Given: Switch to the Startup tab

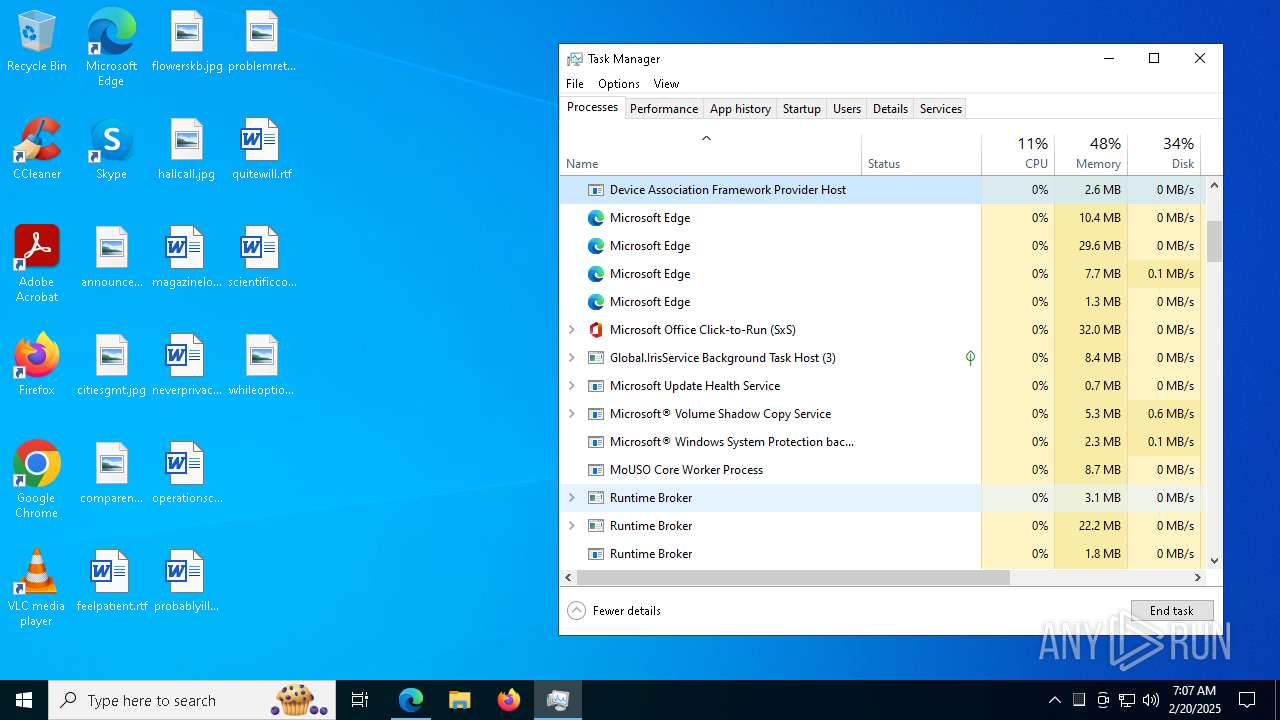Looking at the screenshot, I should 802,109.
